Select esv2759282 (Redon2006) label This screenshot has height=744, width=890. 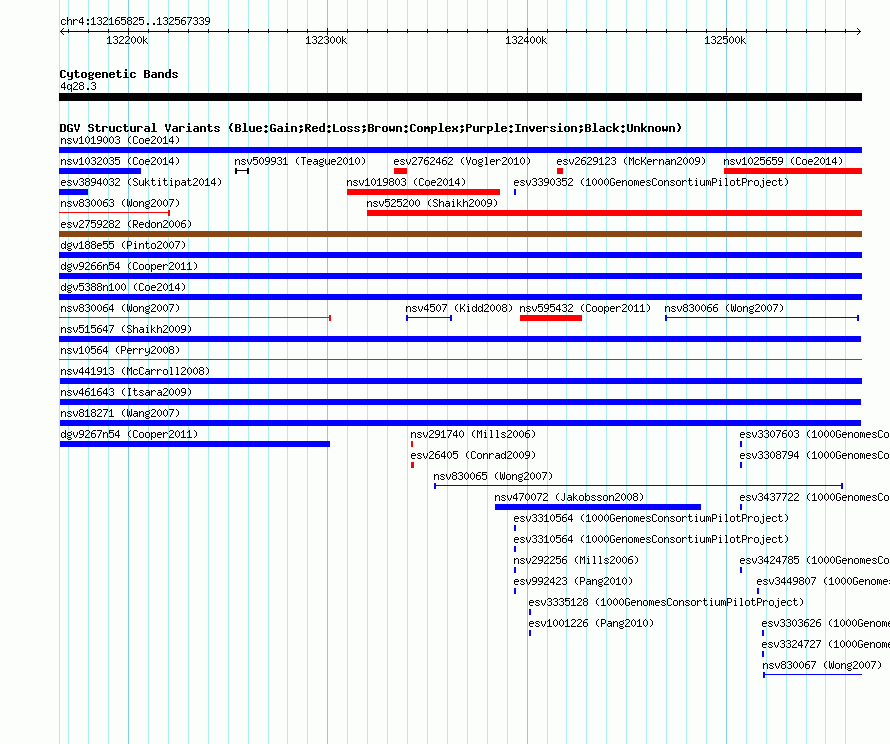(x=126, y=224)
